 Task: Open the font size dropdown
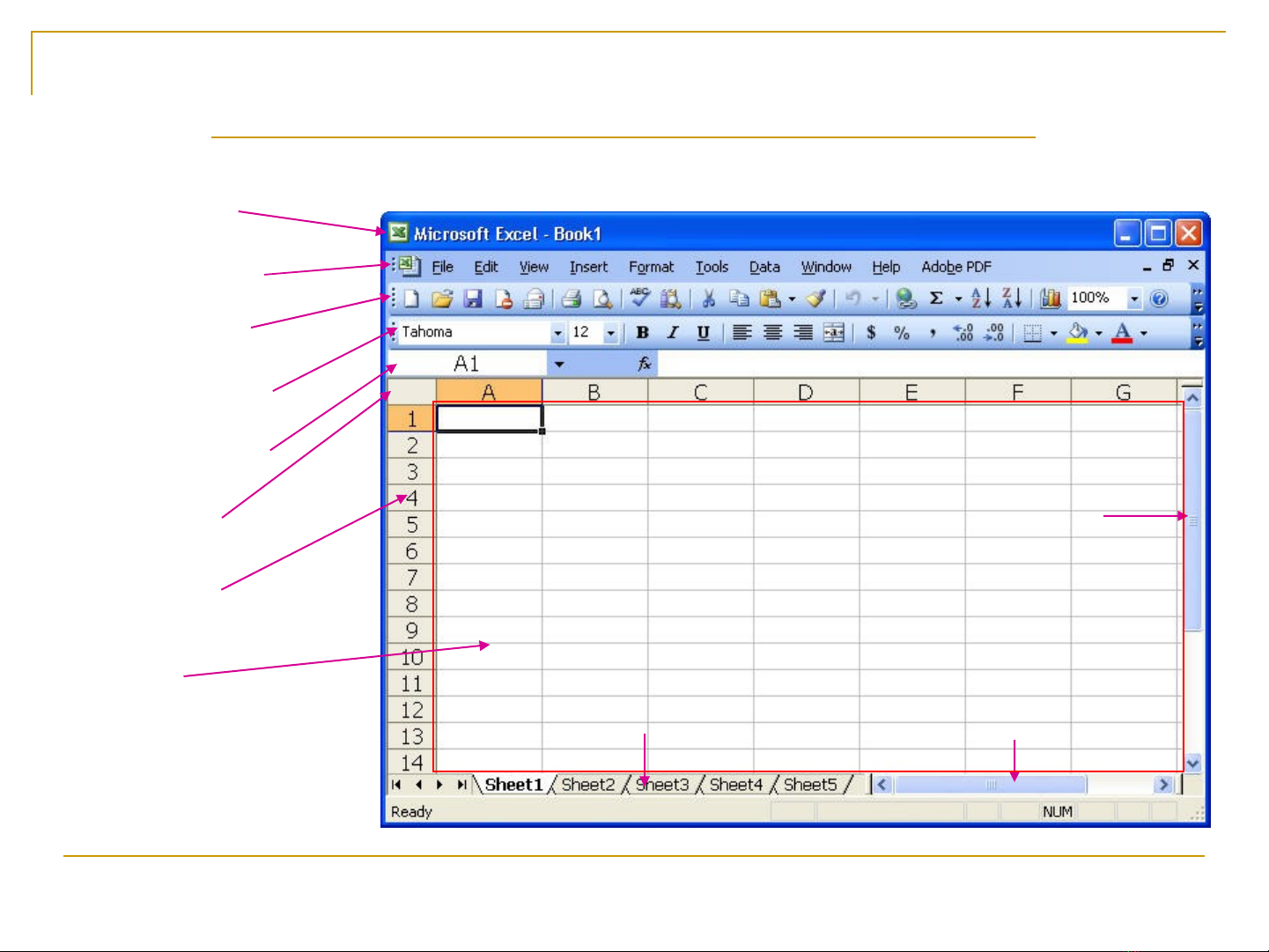610,333
